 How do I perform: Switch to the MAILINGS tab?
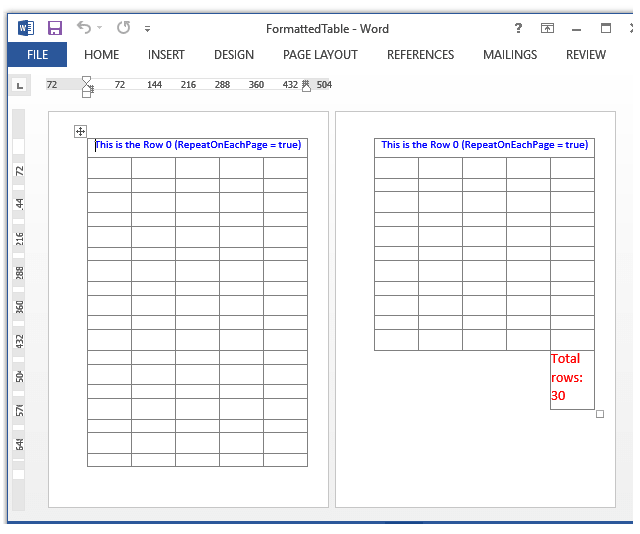point(510,55)
